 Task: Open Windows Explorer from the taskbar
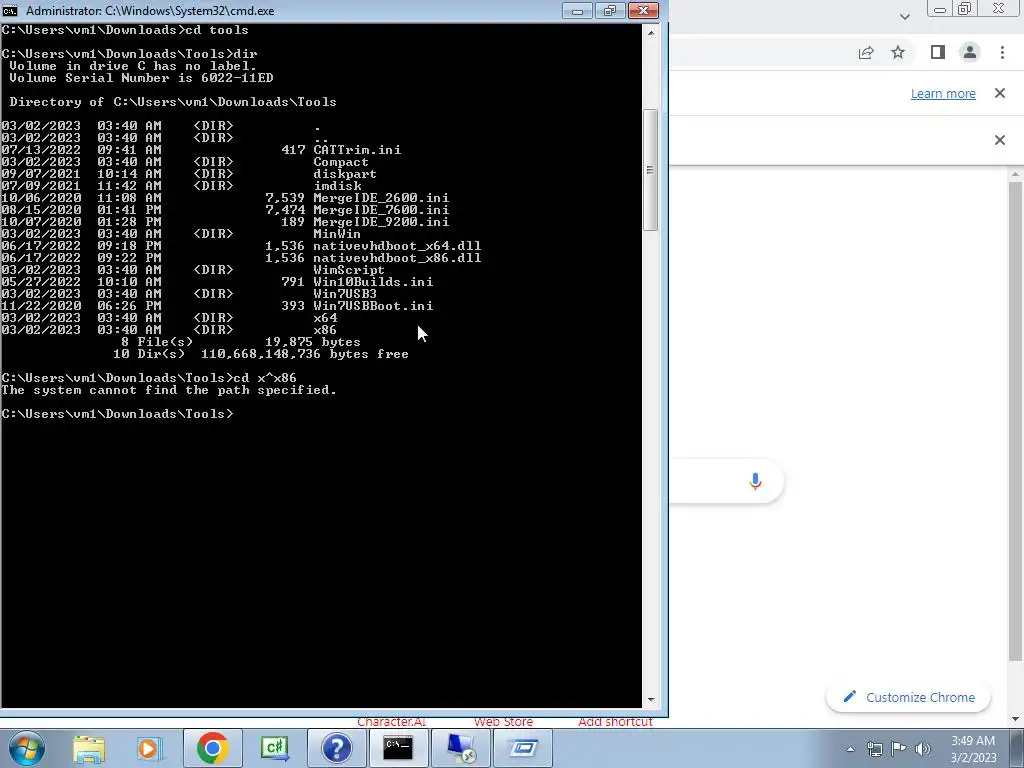click(x=89, y=748)
